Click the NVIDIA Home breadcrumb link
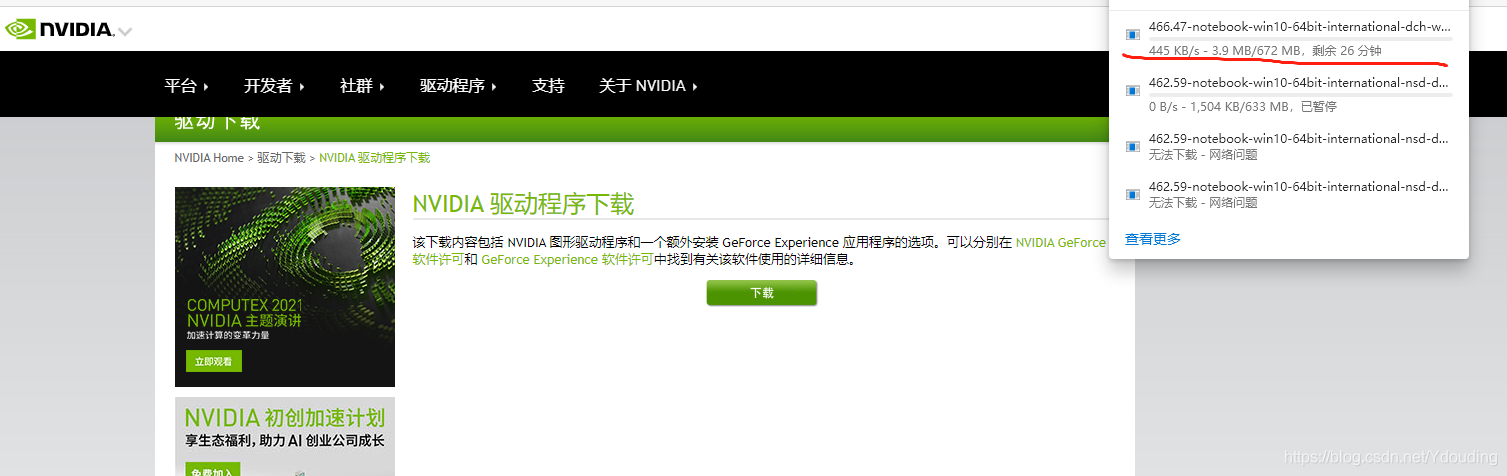1507x476 pixels. (209, 158)
